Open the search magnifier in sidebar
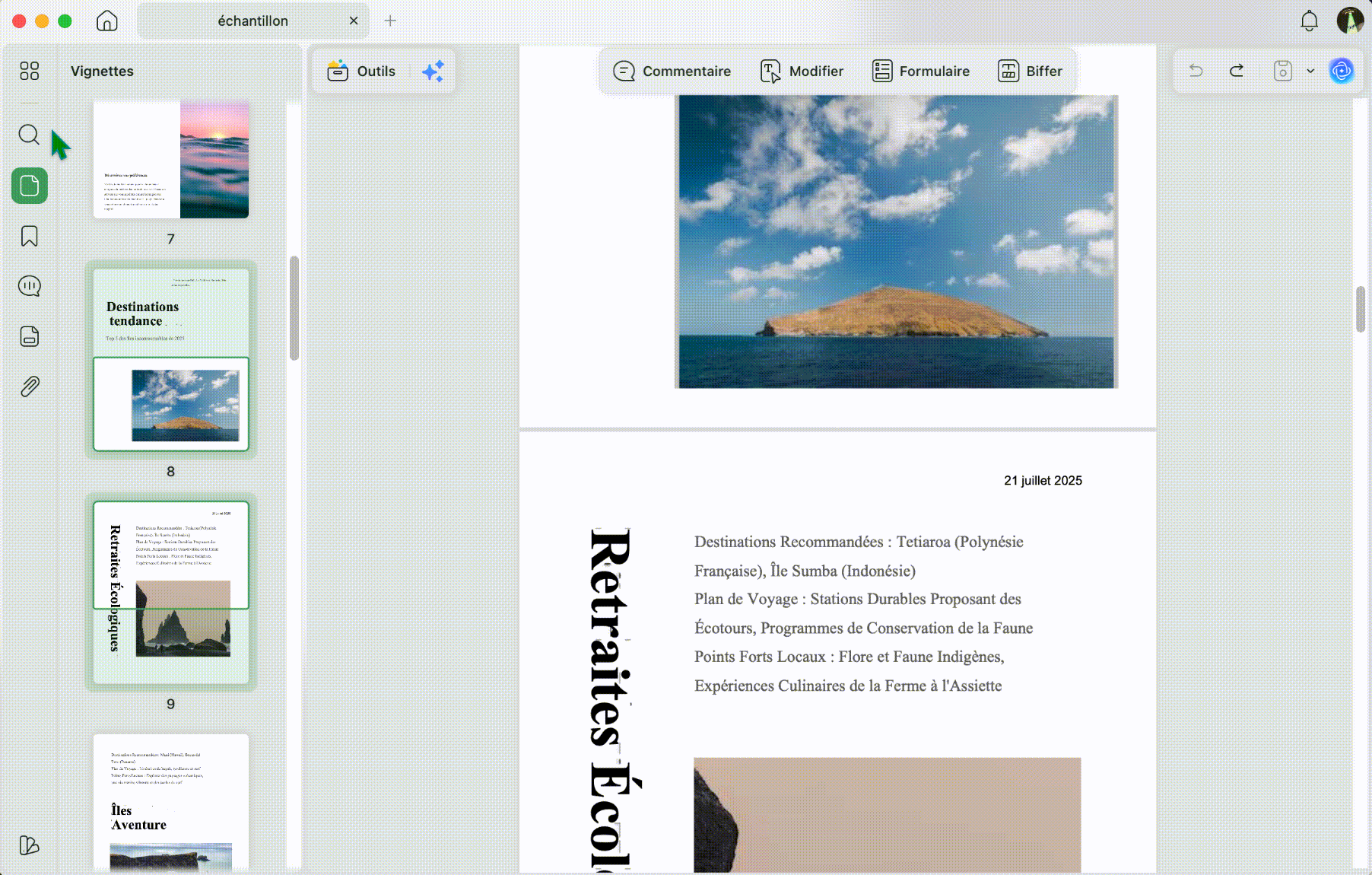The height and width of the screenshot is (875, 1372). pyautogui.click(x=29, y=135)
